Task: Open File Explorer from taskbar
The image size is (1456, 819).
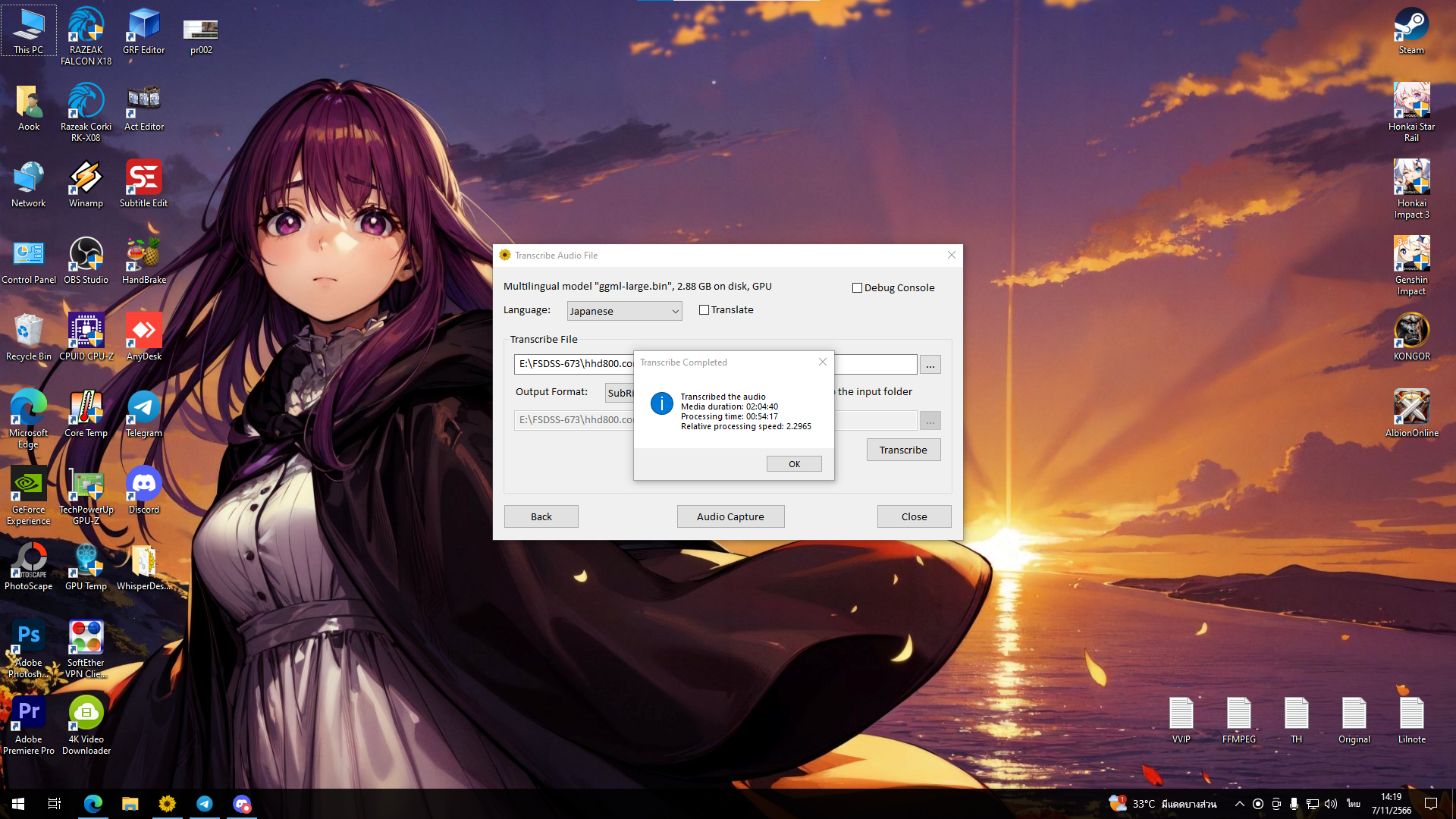Action: [x=130, y=804]
